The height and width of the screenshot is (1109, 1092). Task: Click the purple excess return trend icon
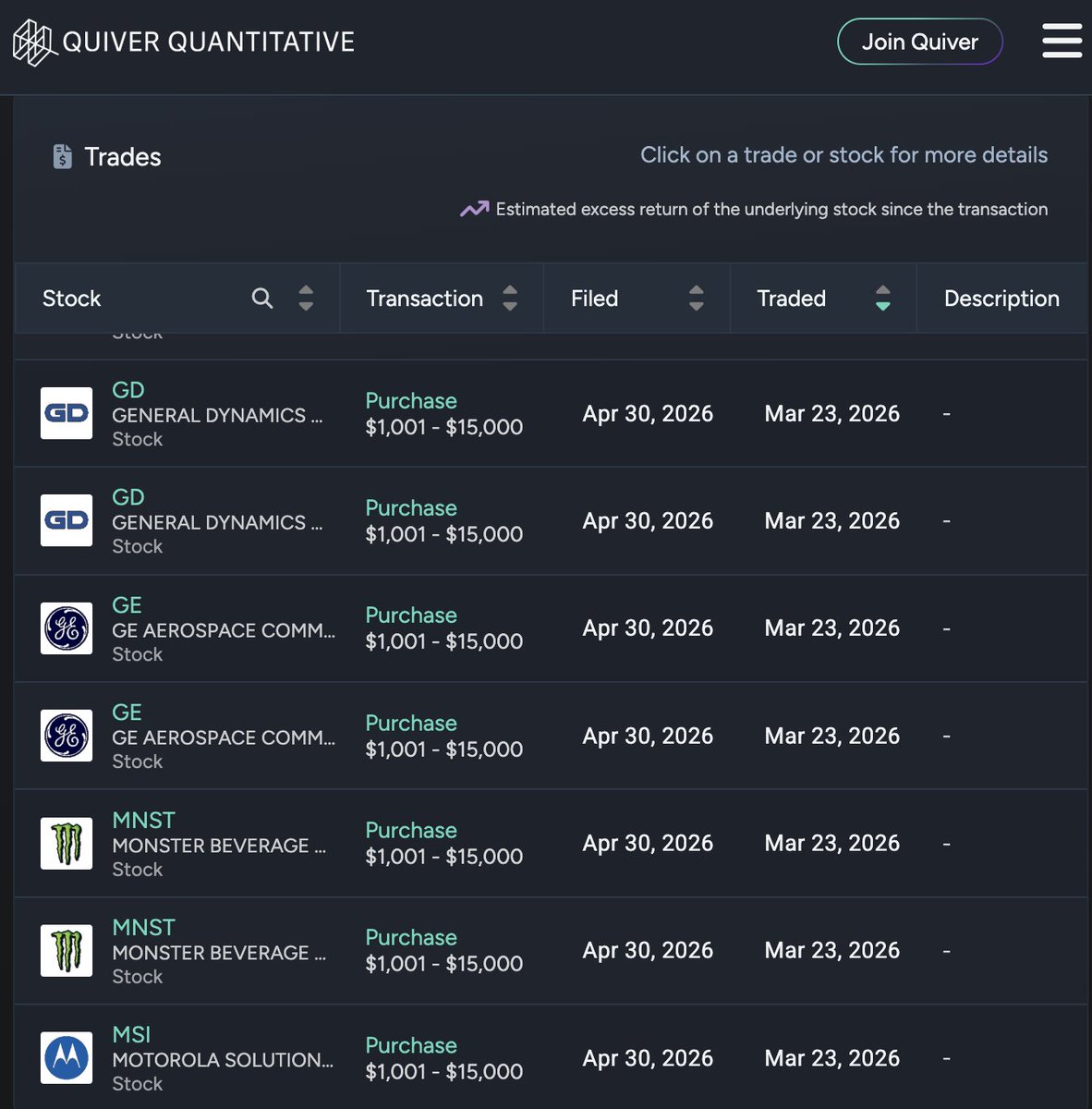(474, 209)
